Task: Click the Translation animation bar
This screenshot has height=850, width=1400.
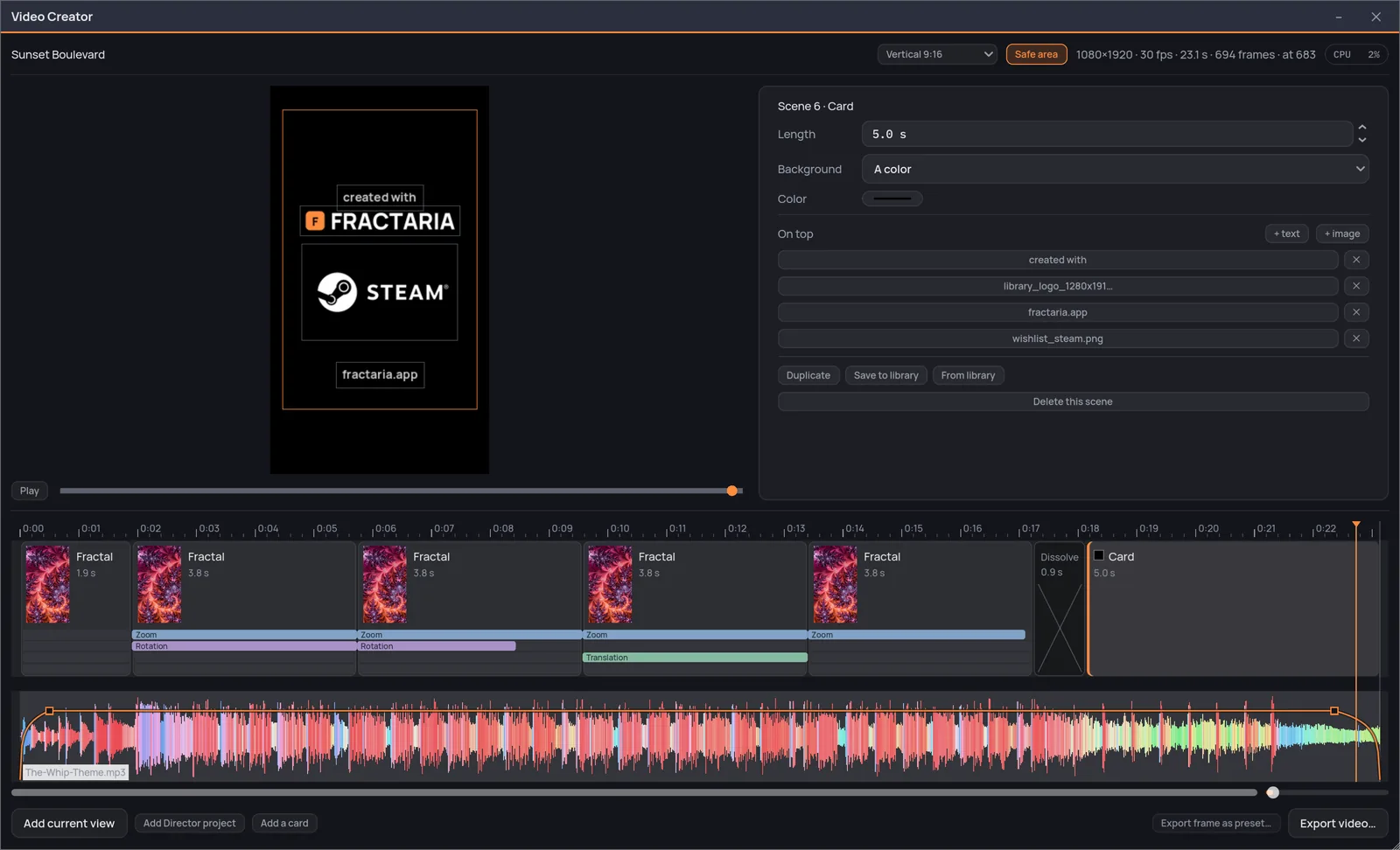Action: 695,658
